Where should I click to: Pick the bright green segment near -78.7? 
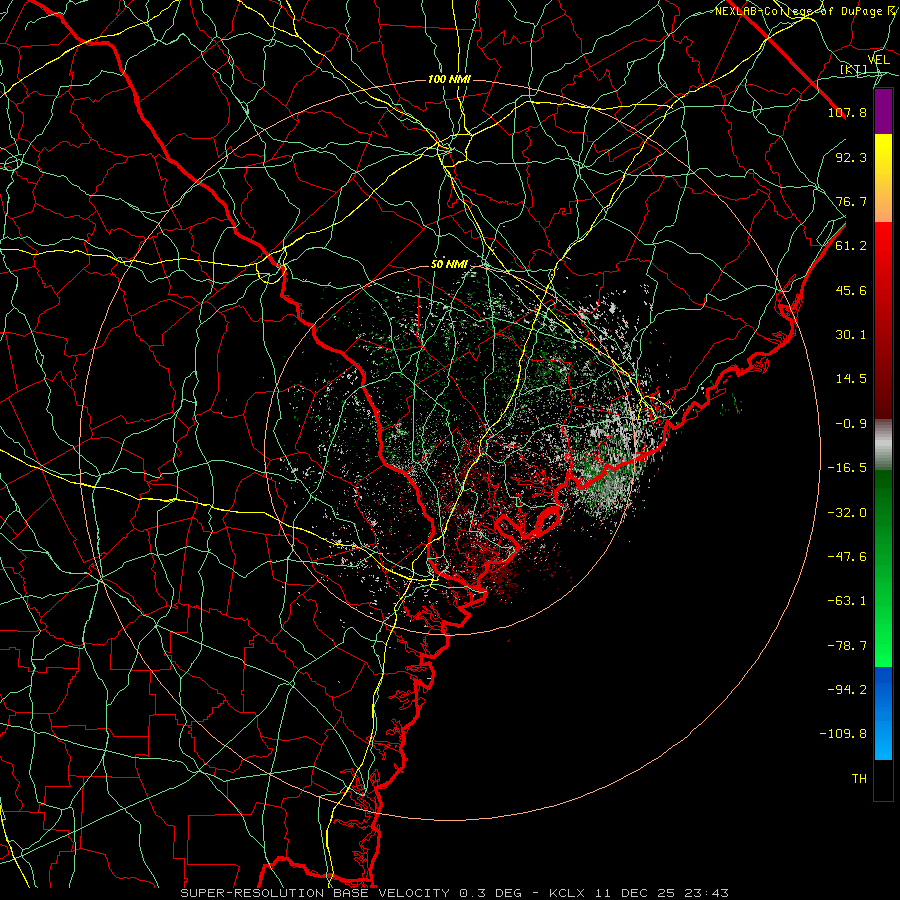(883, 646)
